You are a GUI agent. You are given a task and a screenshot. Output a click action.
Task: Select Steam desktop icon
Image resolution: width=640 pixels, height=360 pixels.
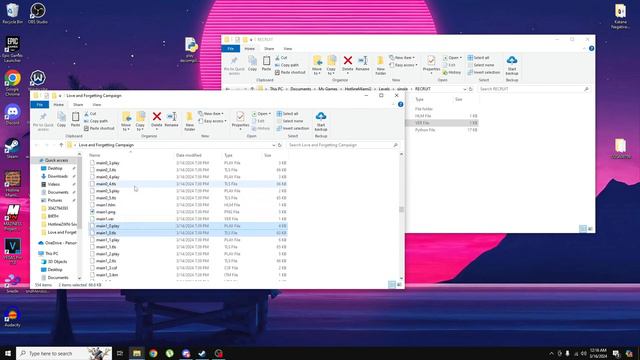[x=12, y=149]
